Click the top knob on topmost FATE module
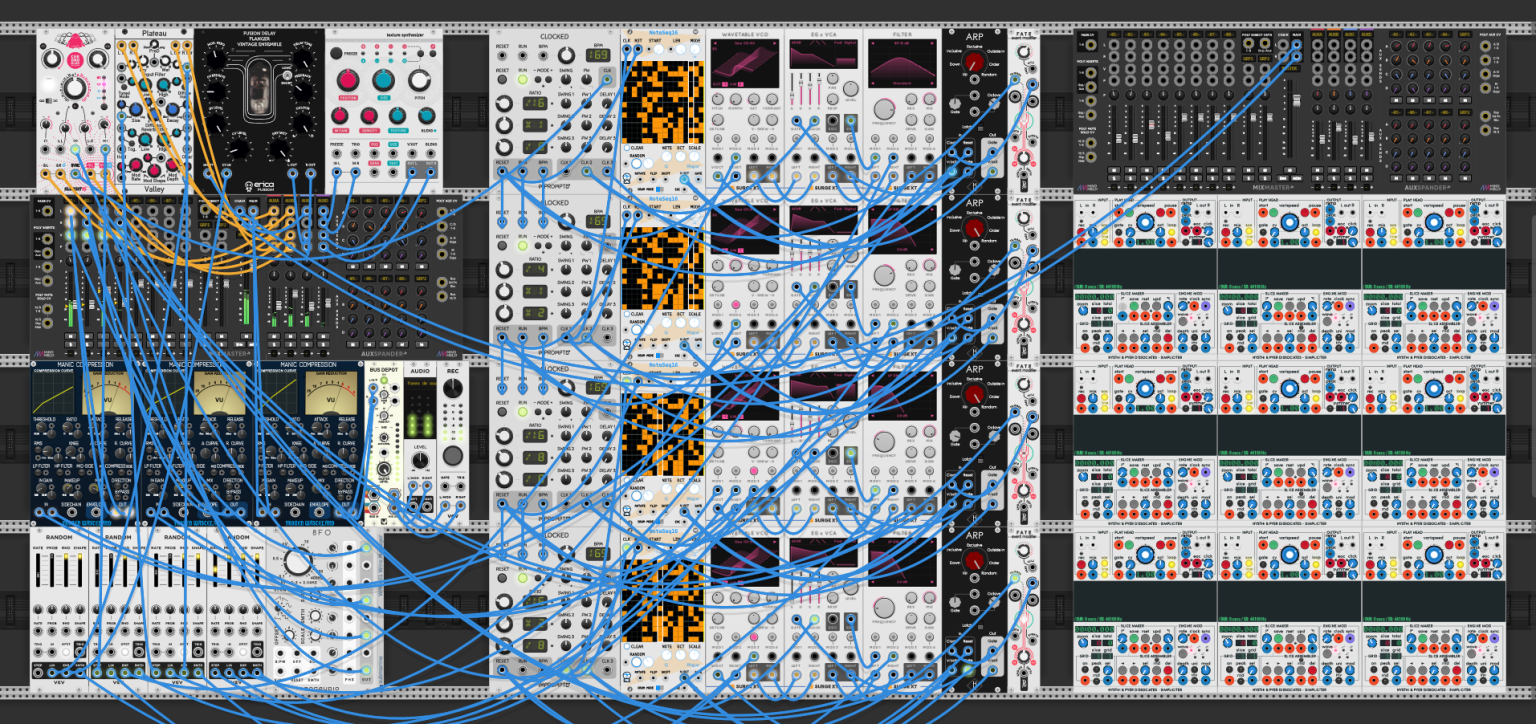Screen dimensions: 1536x724 1023,52
